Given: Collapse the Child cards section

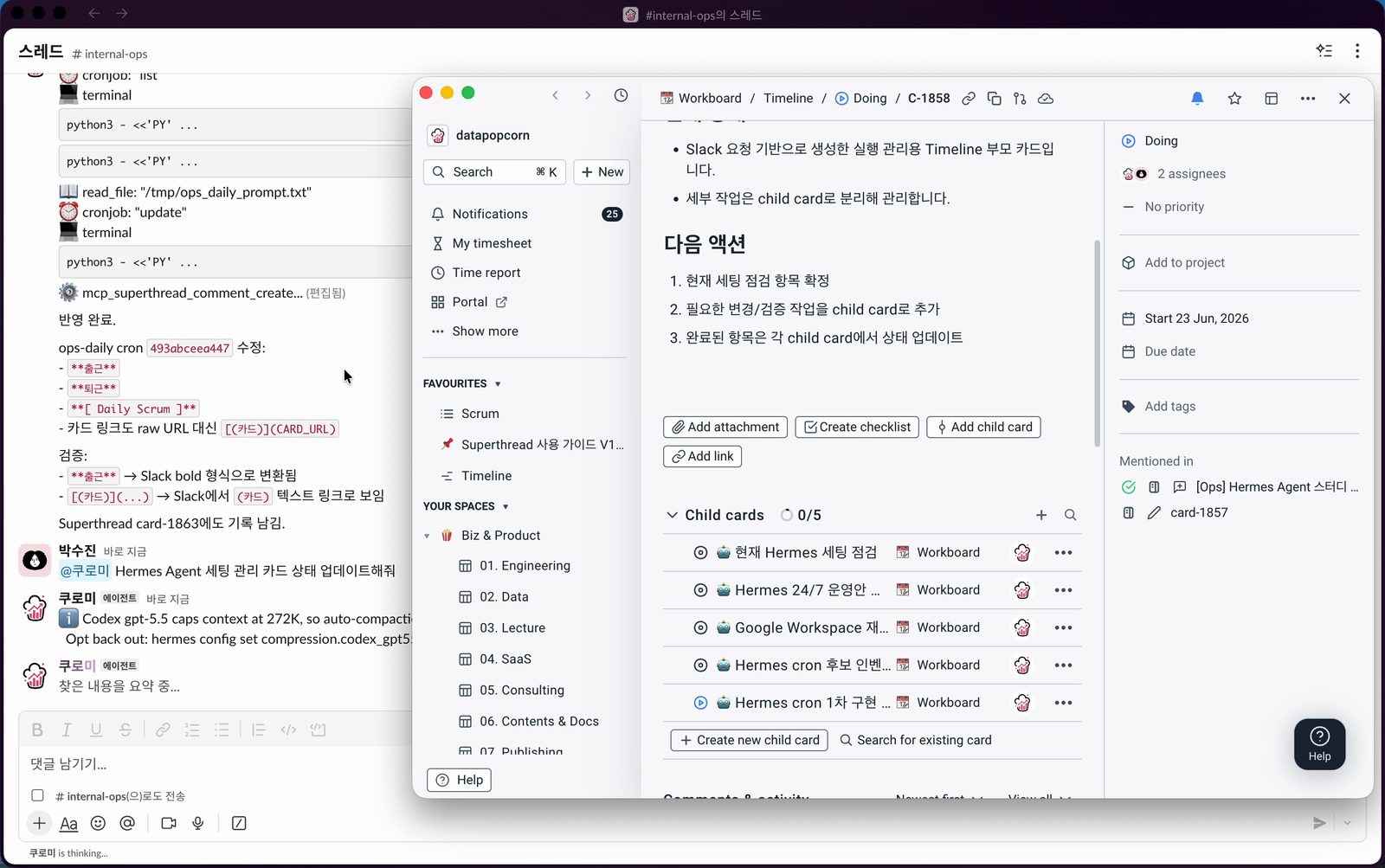Looking at the screenshot, I should [672, 515].
